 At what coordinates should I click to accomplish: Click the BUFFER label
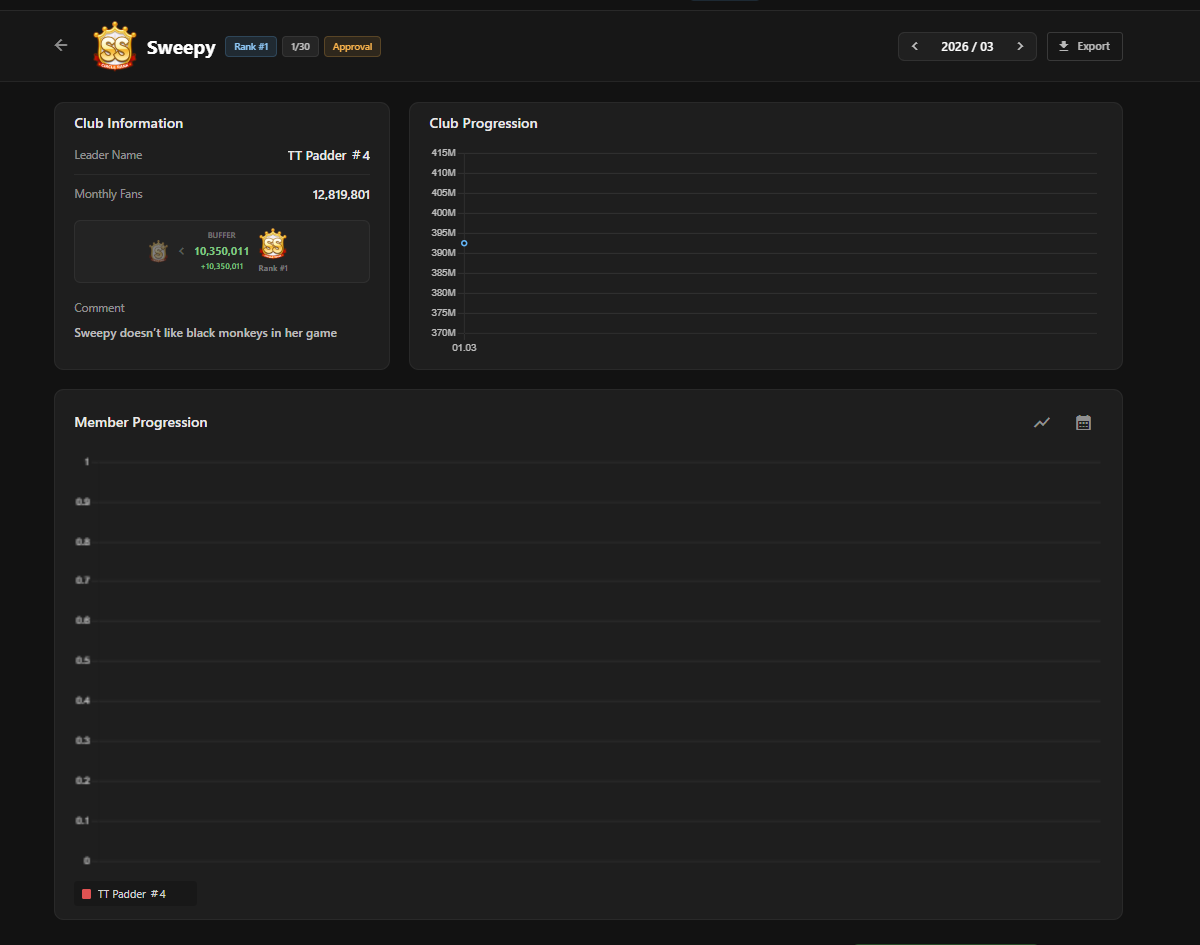(222, 235)
